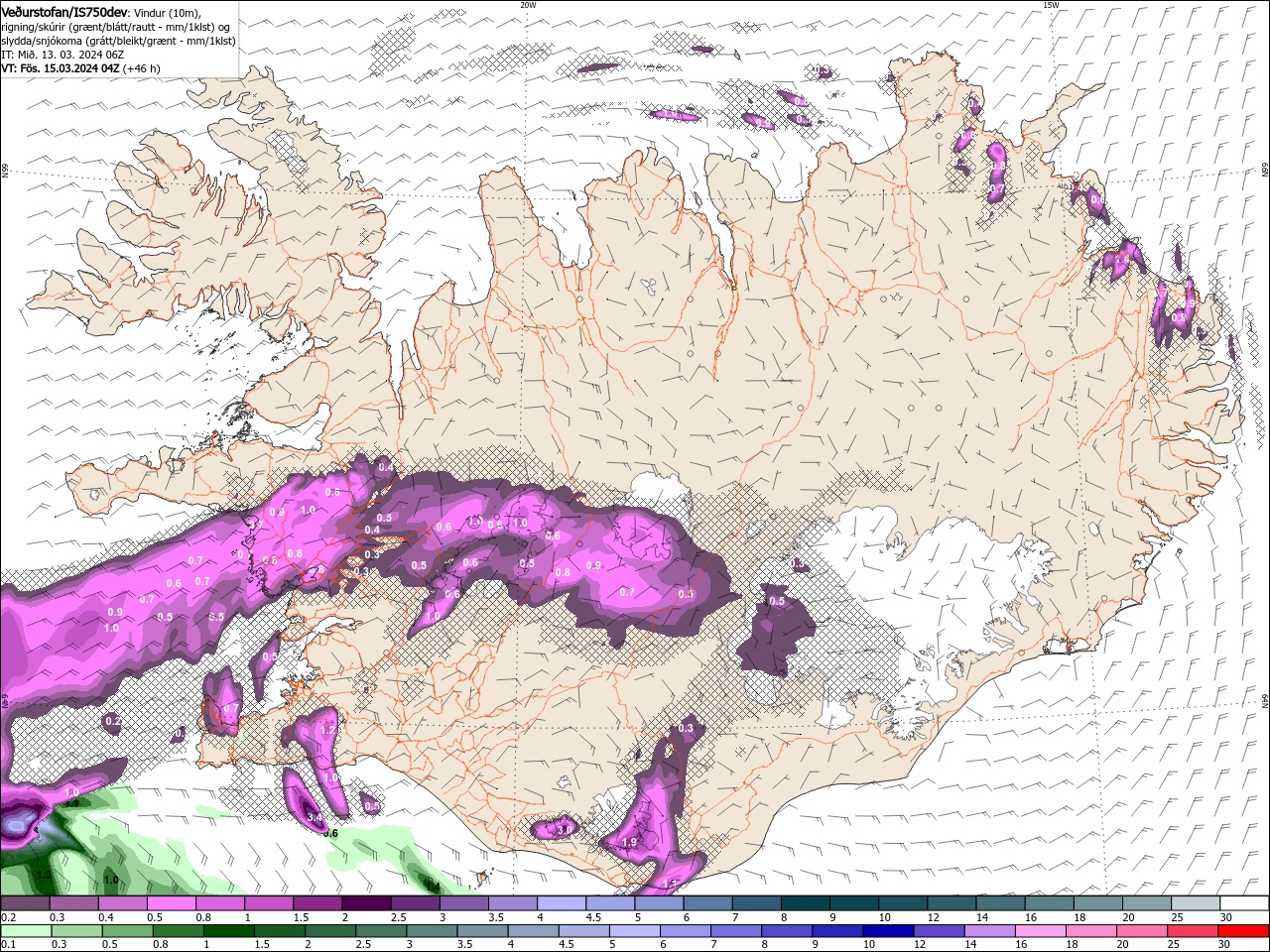Select the 1–1.5 darkest green swatch, lower legend row
The height and width of the screenshot is (952, 1270).
pyautogui.click(x=229, y=931)
